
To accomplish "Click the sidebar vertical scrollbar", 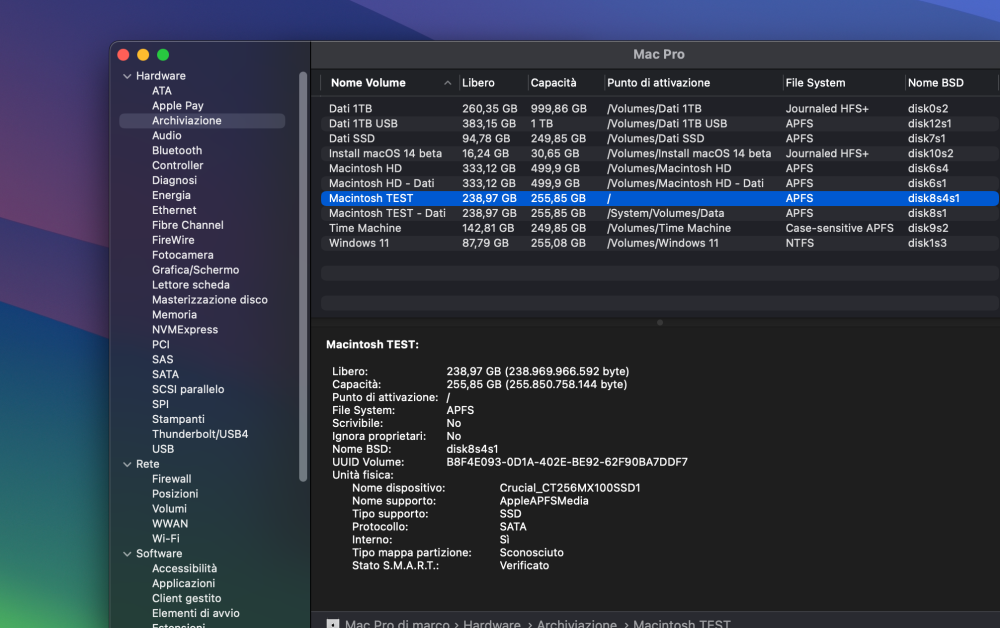I will click(303, 277).
